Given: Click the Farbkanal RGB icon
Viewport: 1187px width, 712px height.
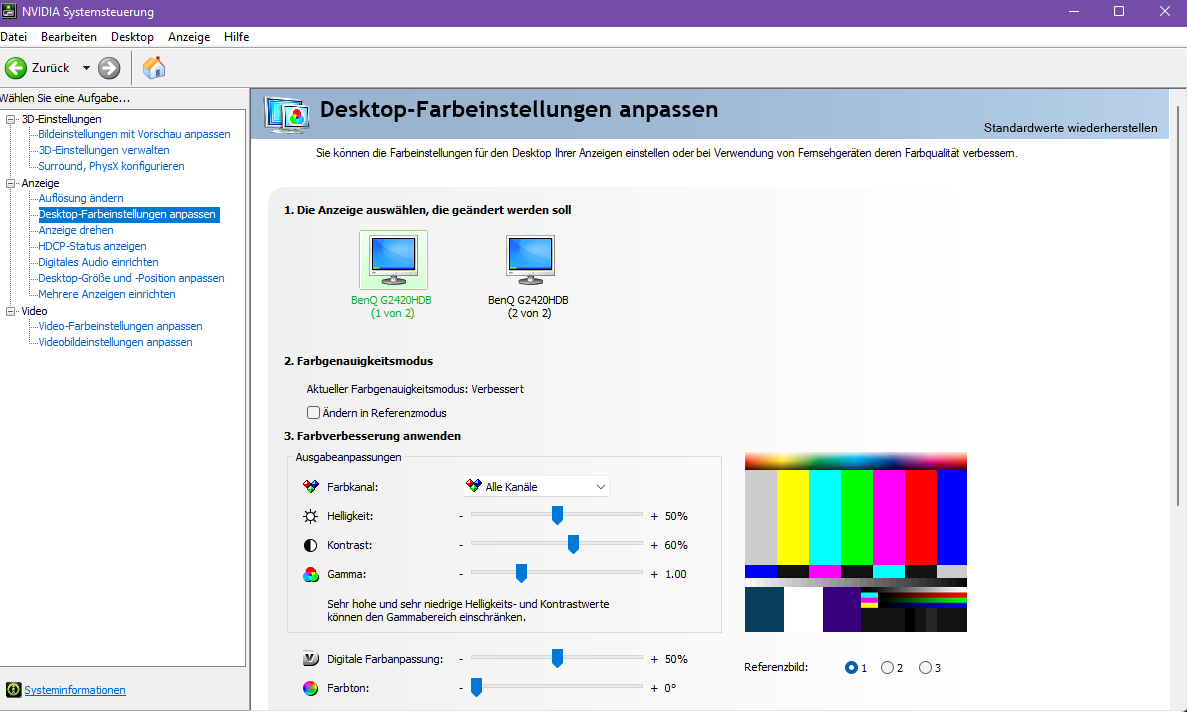Looking at the screenshot, I should click(310, 487).
